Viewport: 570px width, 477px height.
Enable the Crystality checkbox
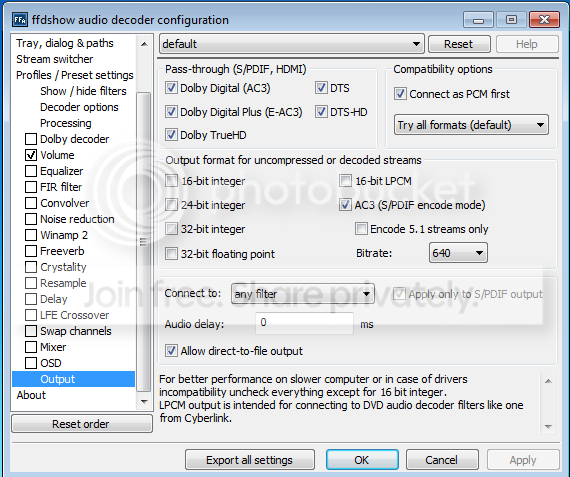[31, 267]
